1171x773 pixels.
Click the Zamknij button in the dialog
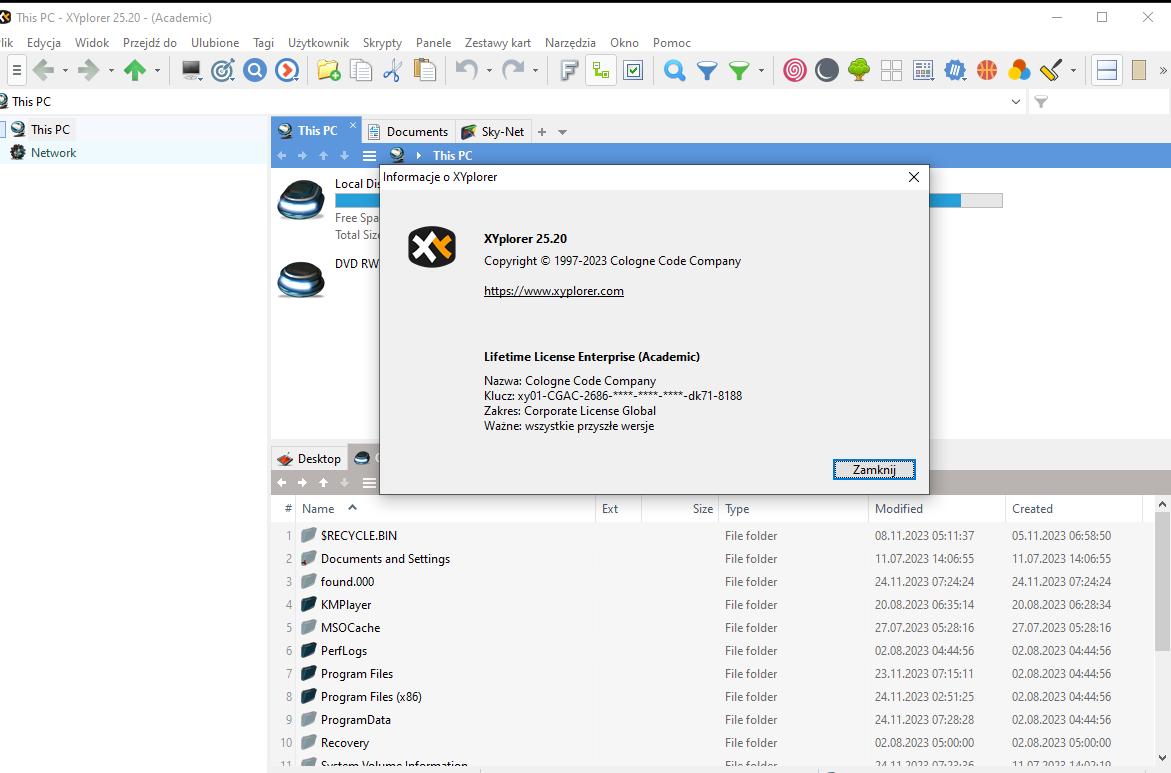[x=874, y=470]
